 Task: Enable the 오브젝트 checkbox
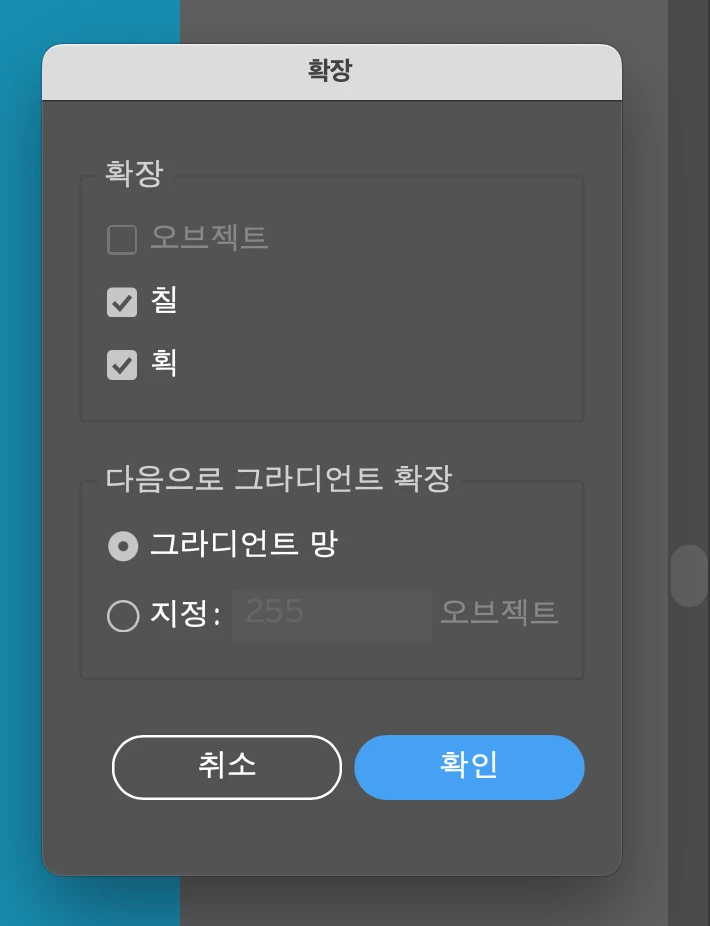[x=122, y=239]
